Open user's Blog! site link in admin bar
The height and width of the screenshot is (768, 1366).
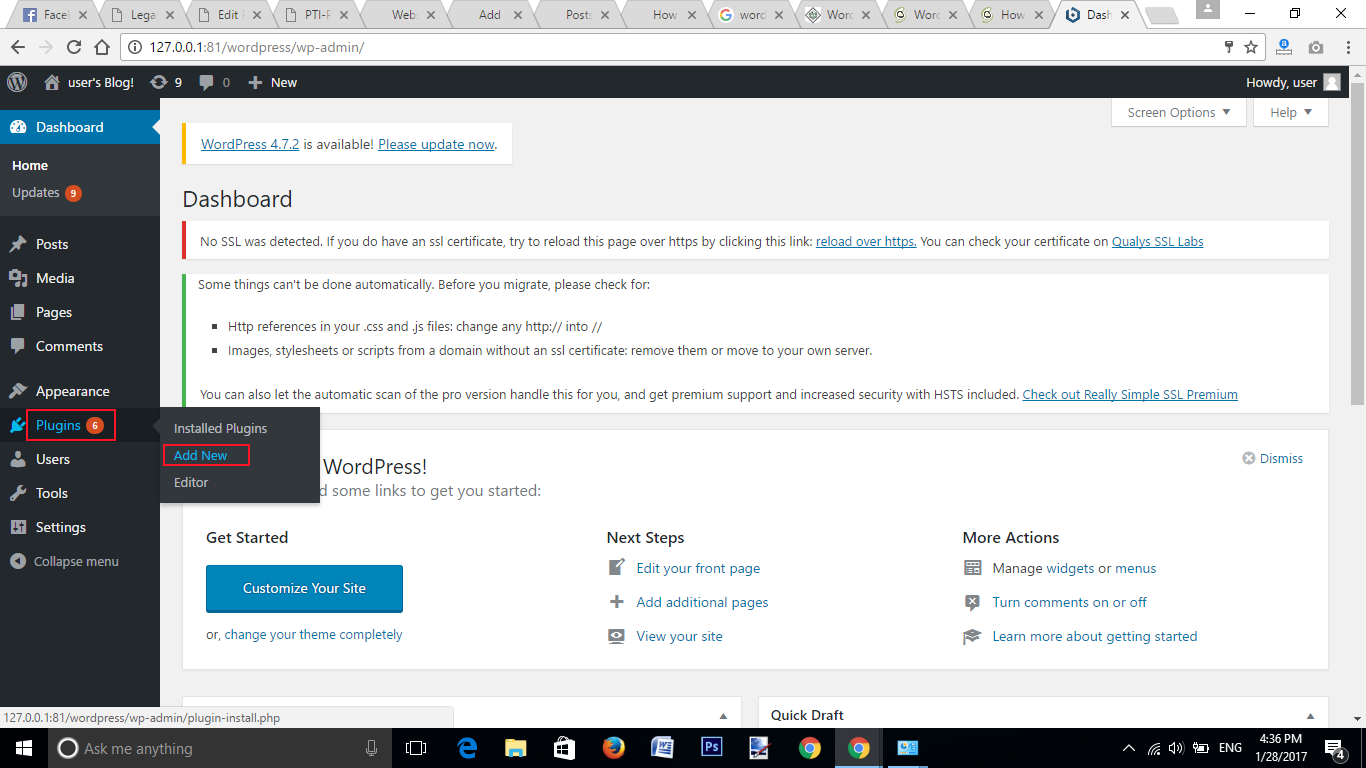[89, 82]
